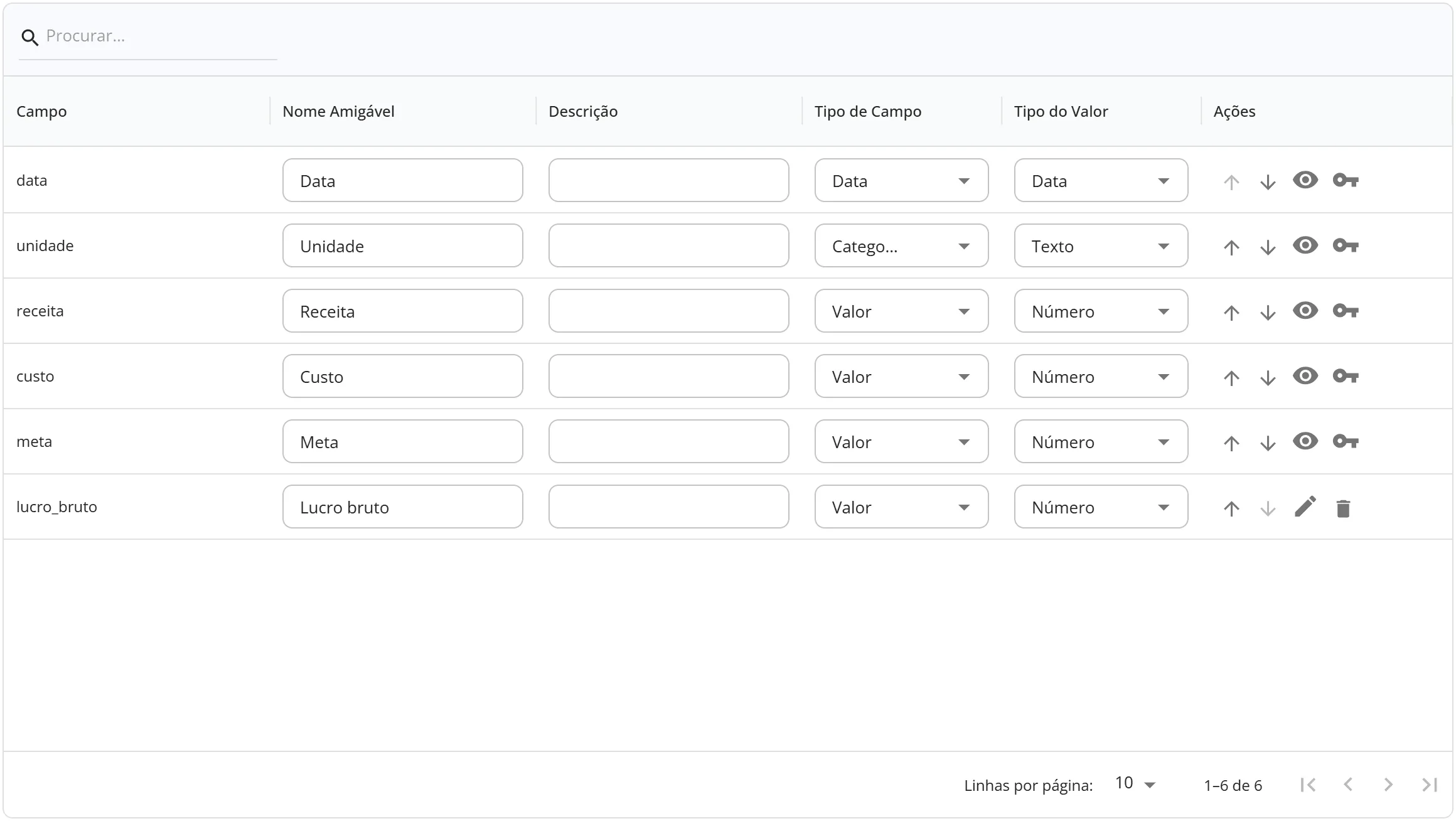Edit the lucro_bruto field with pencil icon
This screenshot has height=821, width=1456.
click(x=1305, y=507)
